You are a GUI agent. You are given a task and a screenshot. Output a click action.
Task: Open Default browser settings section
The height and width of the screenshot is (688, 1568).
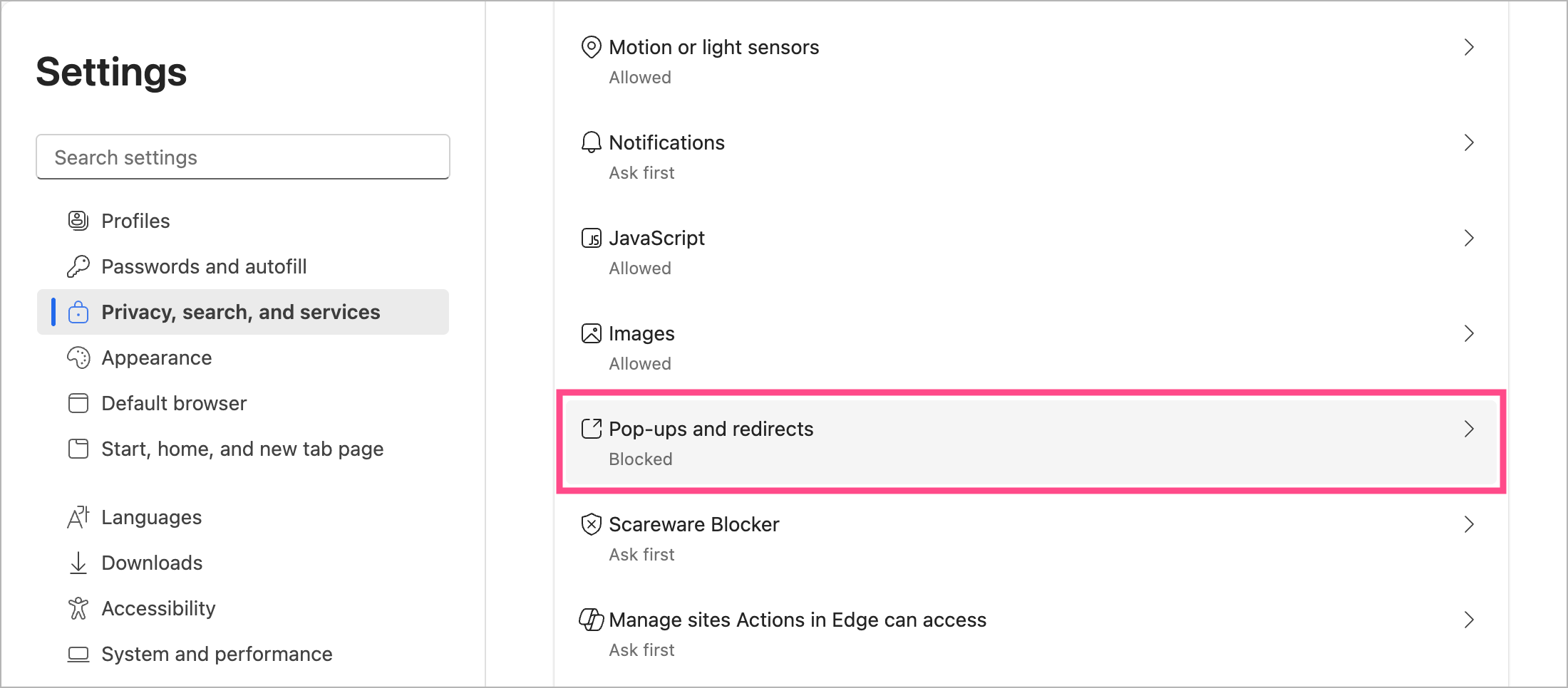[174, 403]
